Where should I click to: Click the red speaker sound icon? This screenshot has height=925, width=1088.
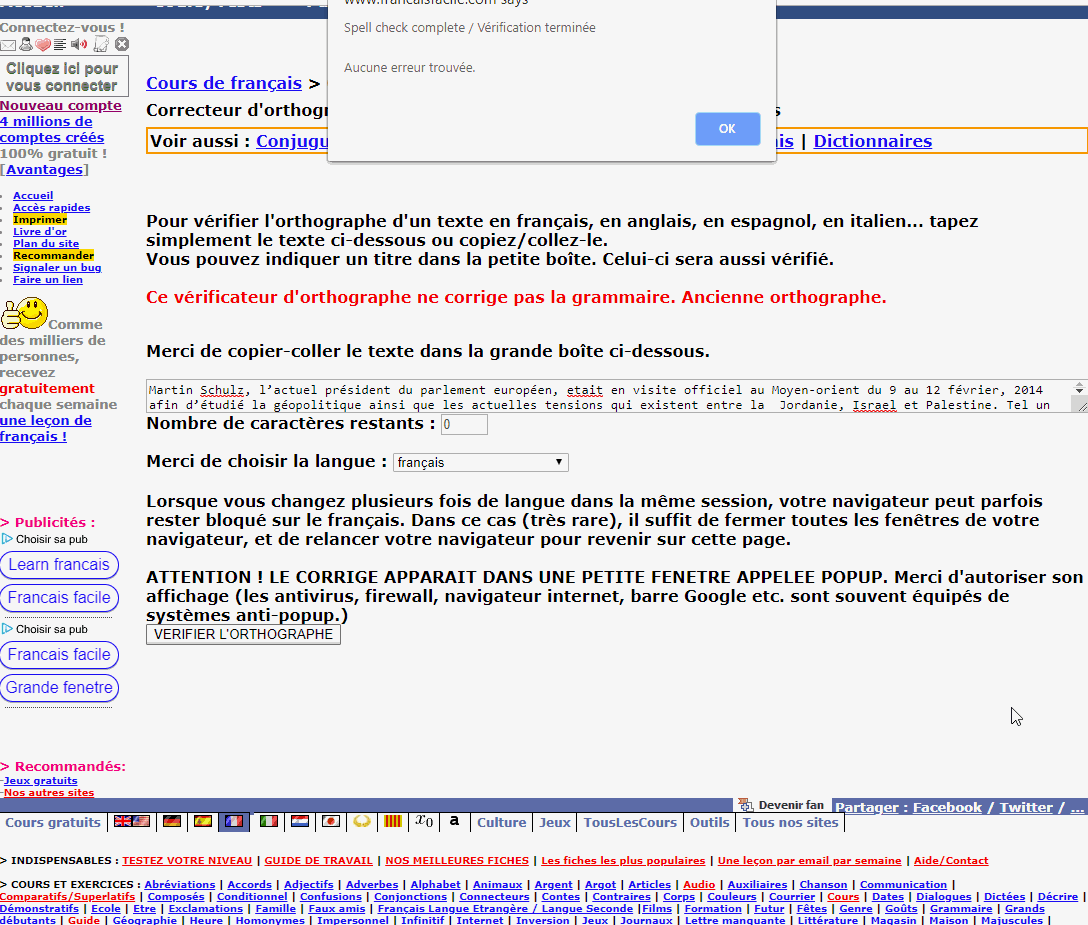click(79, 45)
